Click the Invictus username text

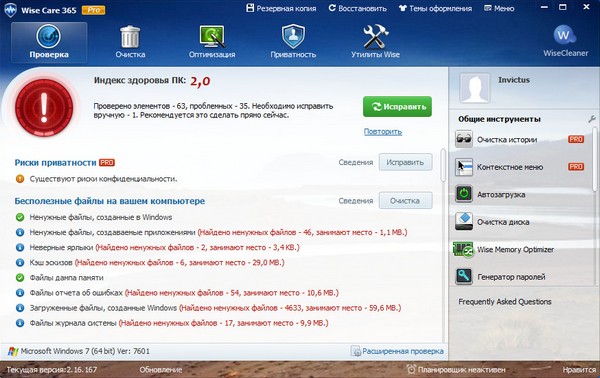coord(514,80)
